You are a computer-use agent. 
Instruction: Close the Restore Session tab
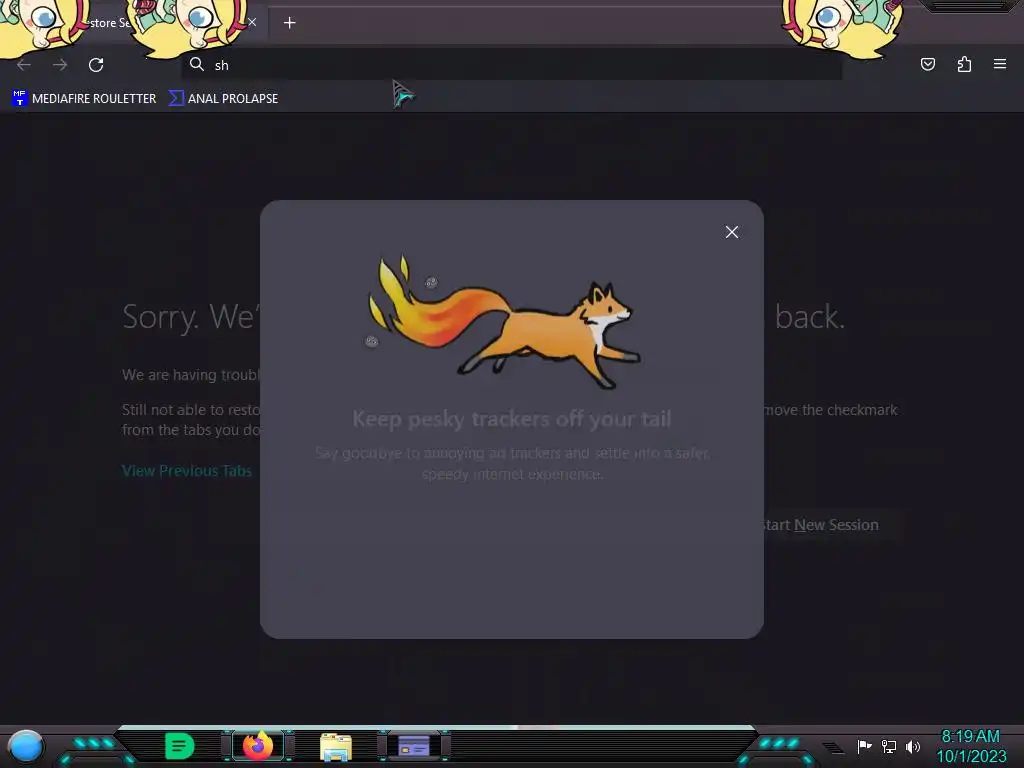pos(252,22)
